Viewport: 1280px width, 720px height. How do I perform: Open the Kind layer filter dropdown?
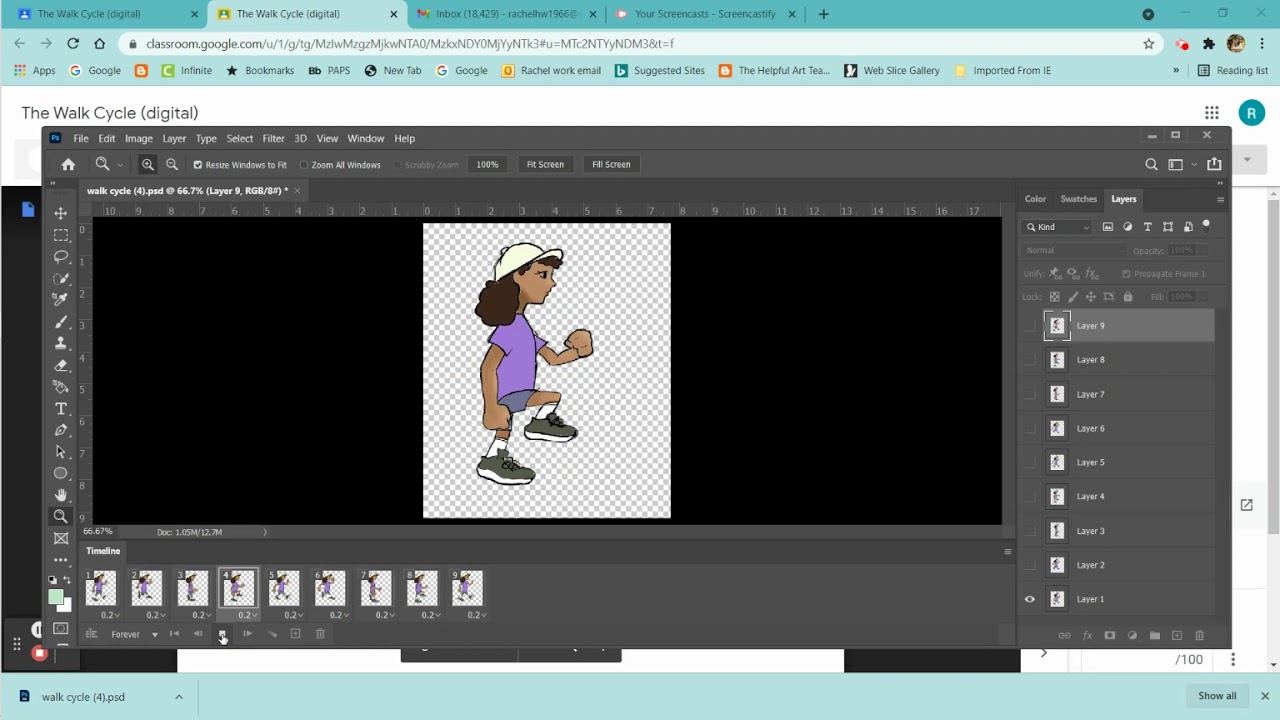[x=1058, y=227]
